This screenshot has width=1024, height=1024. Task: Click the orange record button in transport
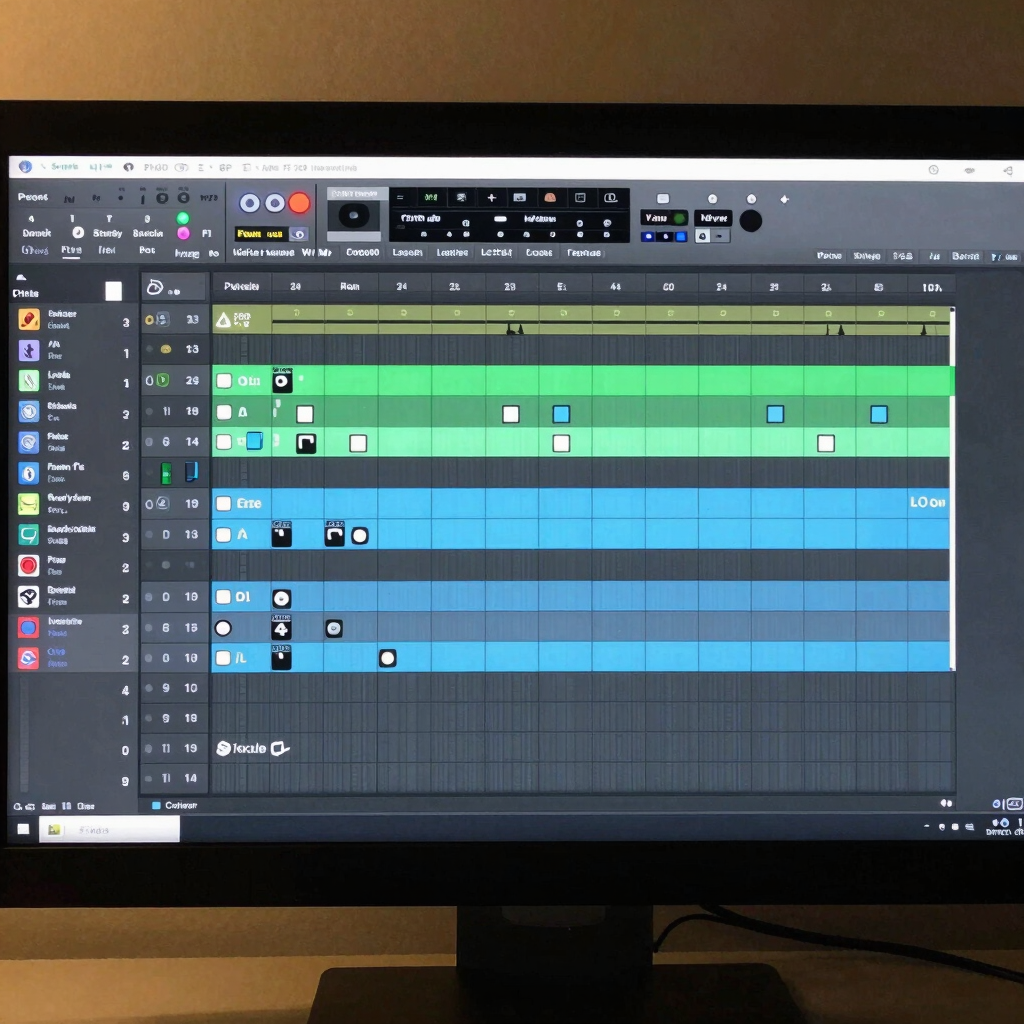[299, 203]
